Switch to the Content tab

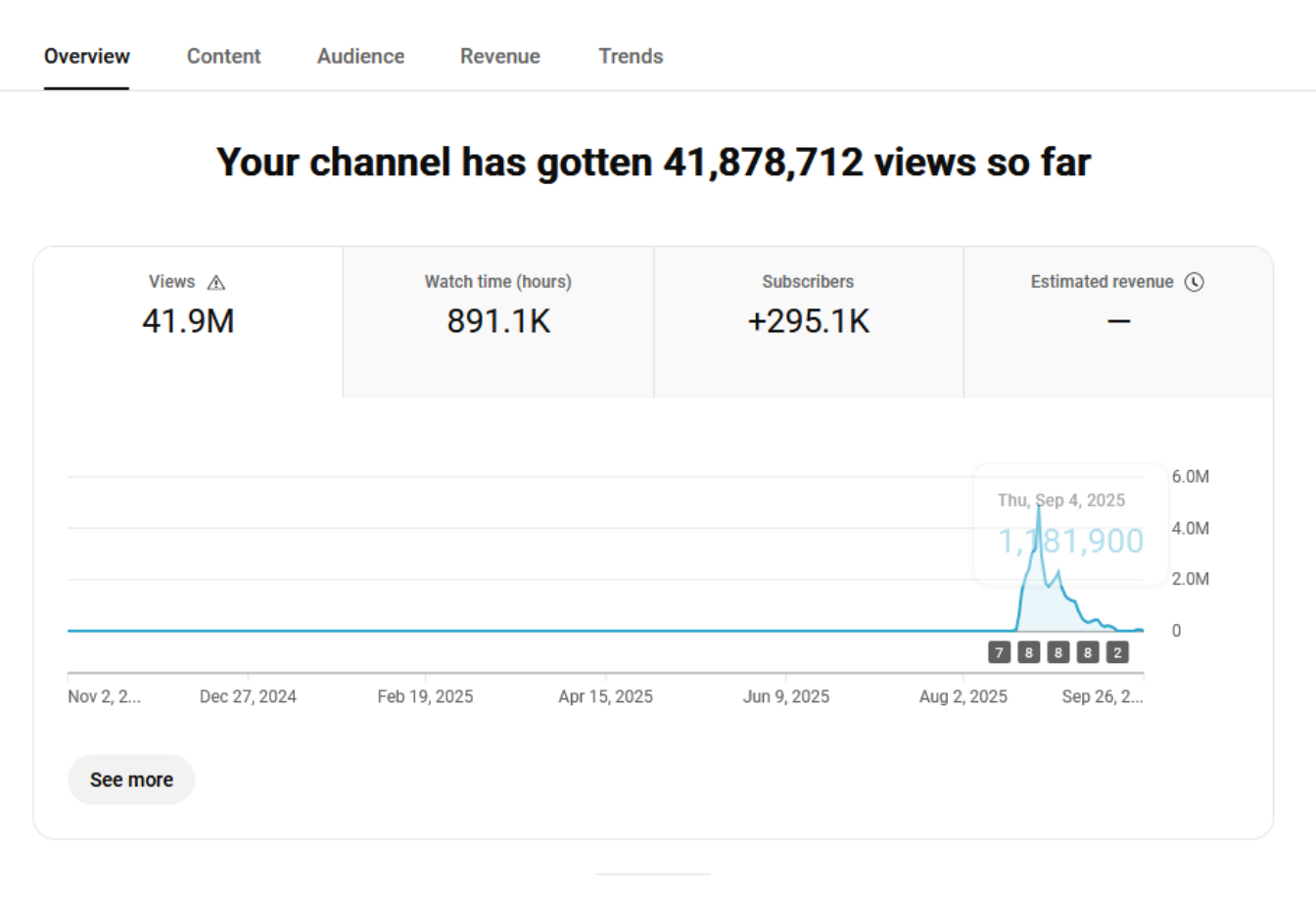pyautogui.click(x=223, y=57)
